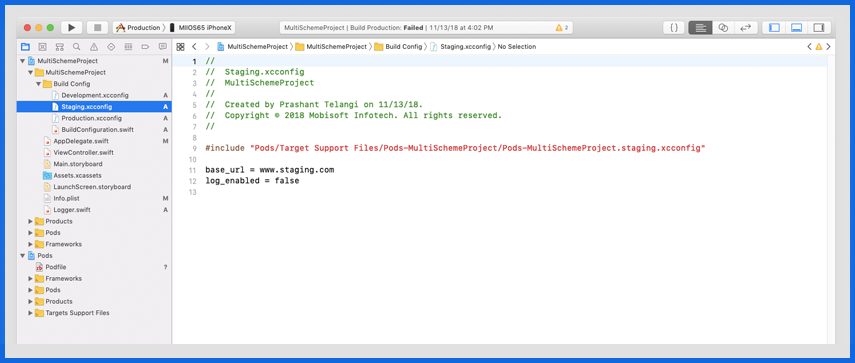Jump to the previous issue arrow
855x363 pixels.
point(809,47)
